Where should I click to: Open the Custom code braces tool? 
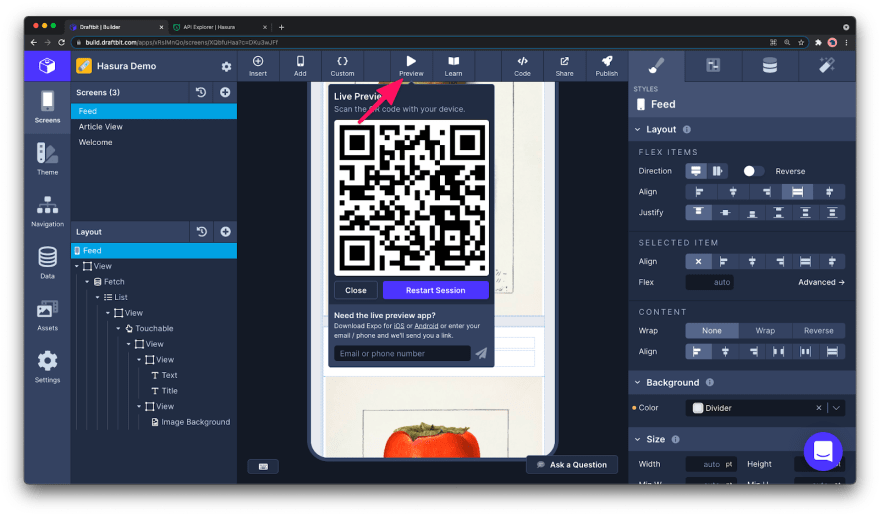point(342,66)
